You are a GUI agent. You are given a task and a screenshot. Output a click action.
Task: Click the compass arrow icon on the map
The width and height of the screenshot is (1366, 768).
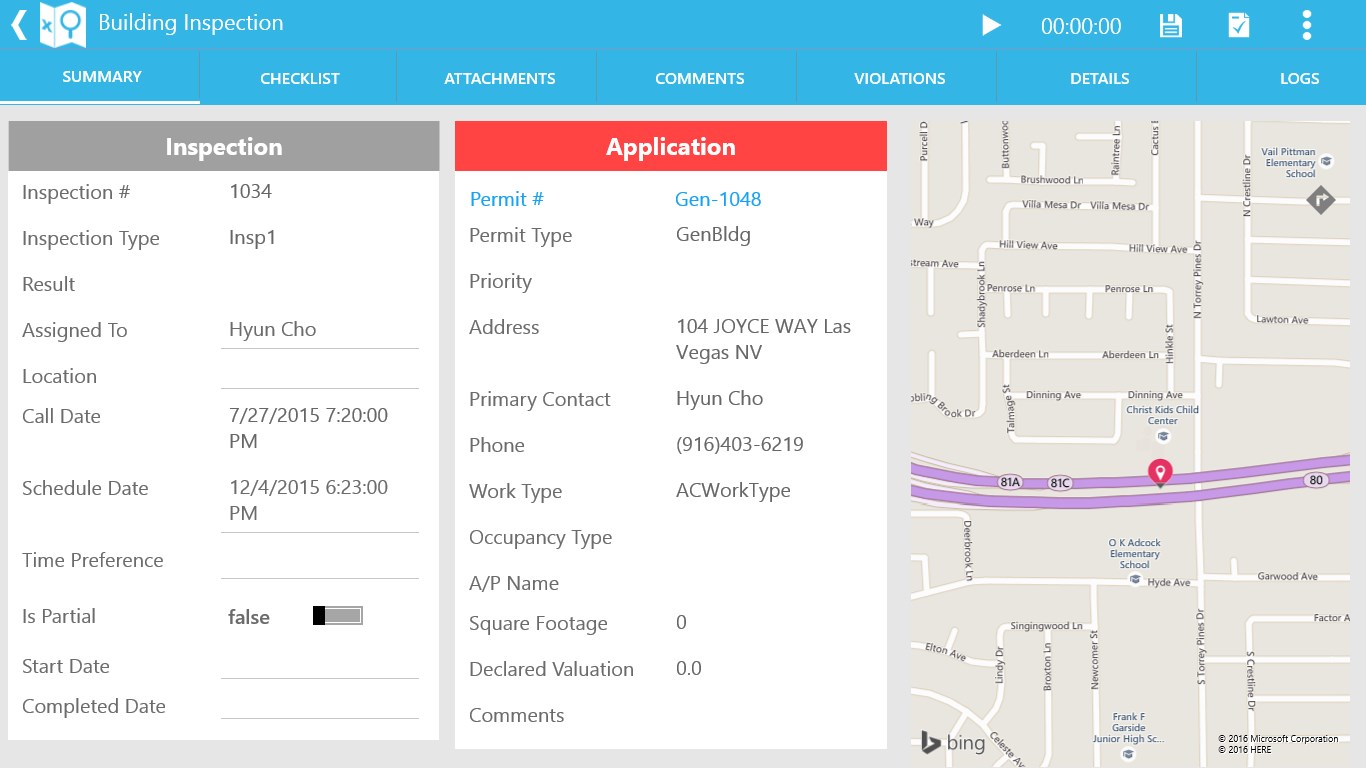point(1320,200)
